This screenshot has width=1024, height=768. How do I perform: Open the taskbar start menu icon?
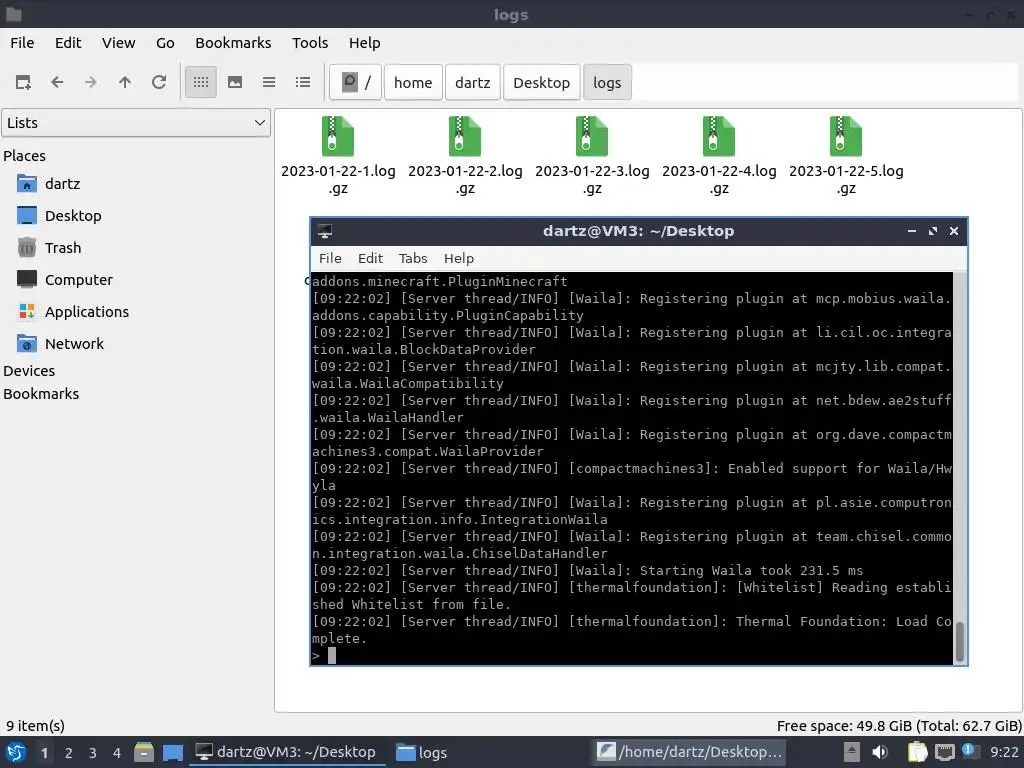16,753
